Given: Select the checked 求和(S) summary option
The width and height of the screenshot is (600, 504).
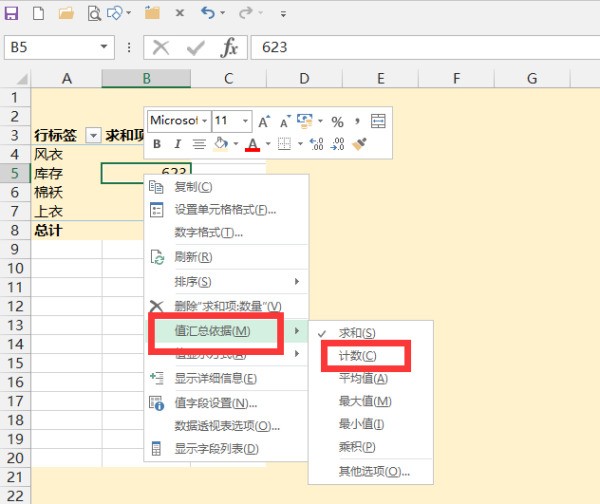Looking at the screenshot, I should 357,332.
